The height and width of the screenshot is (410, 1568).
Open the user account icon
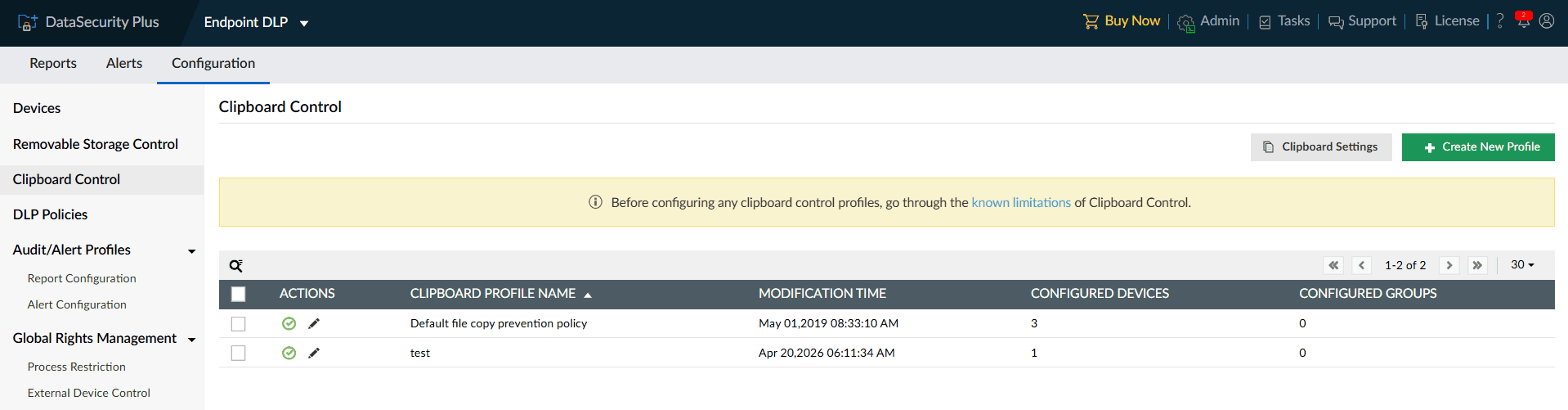(1547, 21)
